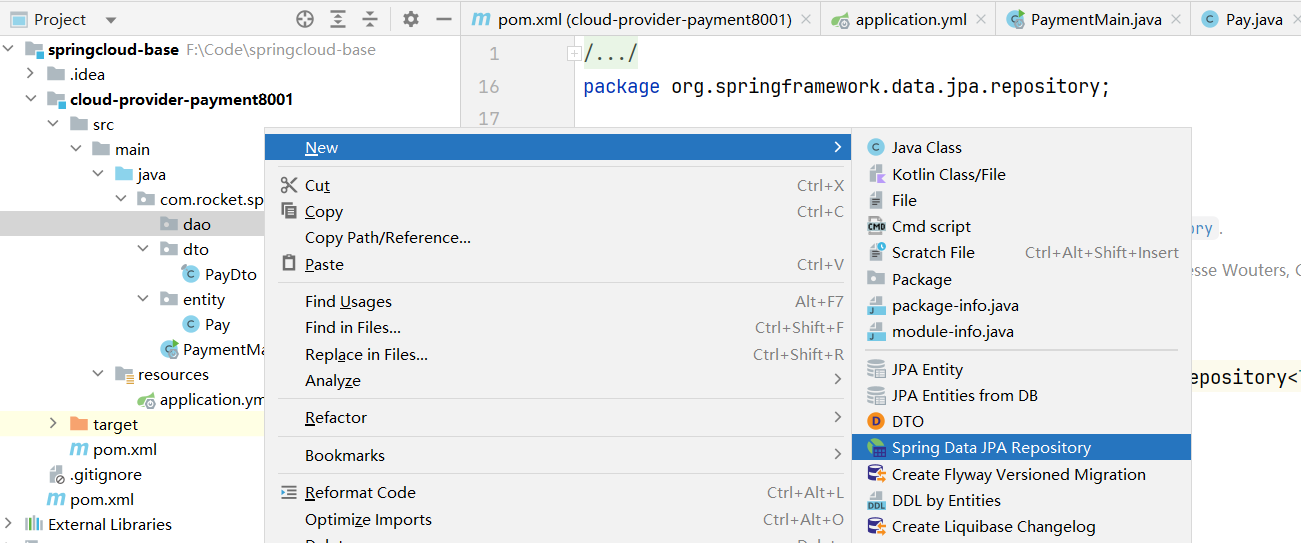Click the Collapse All icon in Project toolbar
Image resolution: width=1301 pixels, height=543 pixels.
pyautogui.click(x=370, y=20)
